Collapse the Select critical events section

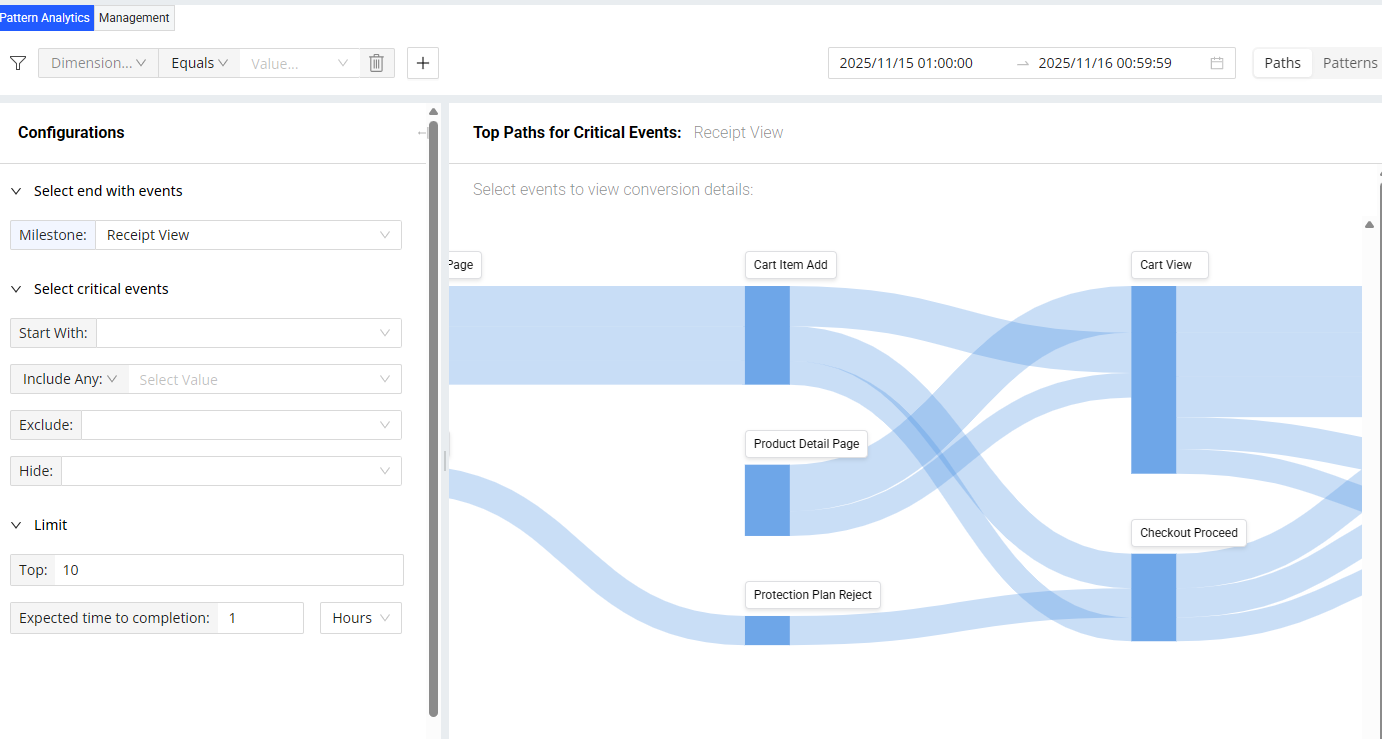coord(16,289)
